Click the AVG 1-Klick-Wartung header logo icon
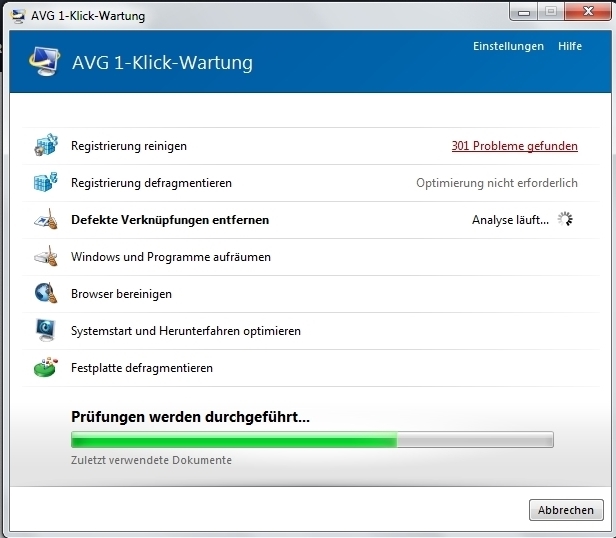The width and height of the screenshot is (616, 538). point(44,61)
